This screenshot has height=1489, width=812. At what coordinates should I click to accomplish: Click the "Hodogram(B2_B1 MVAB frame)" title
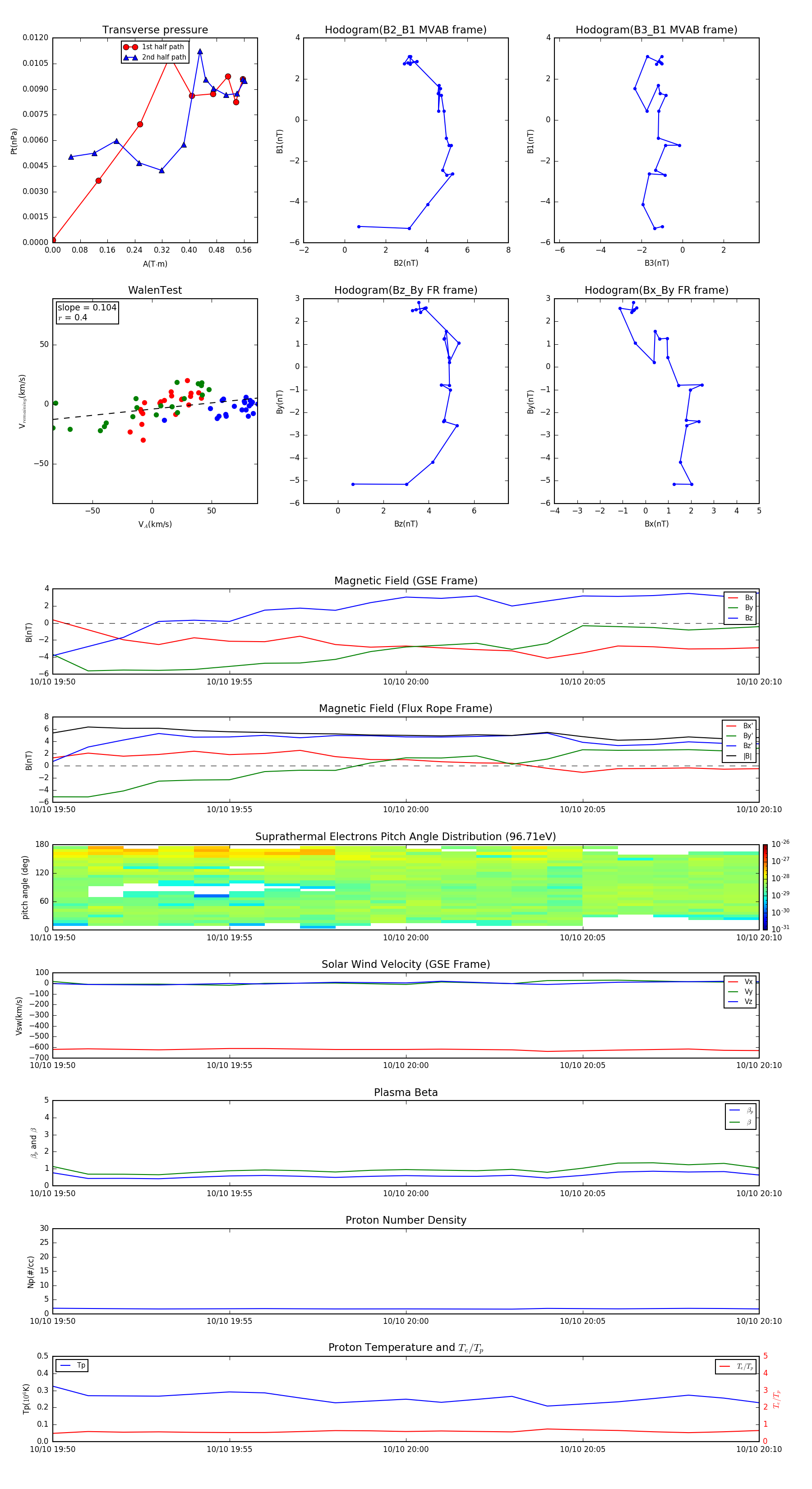click(x=406, y=30)
